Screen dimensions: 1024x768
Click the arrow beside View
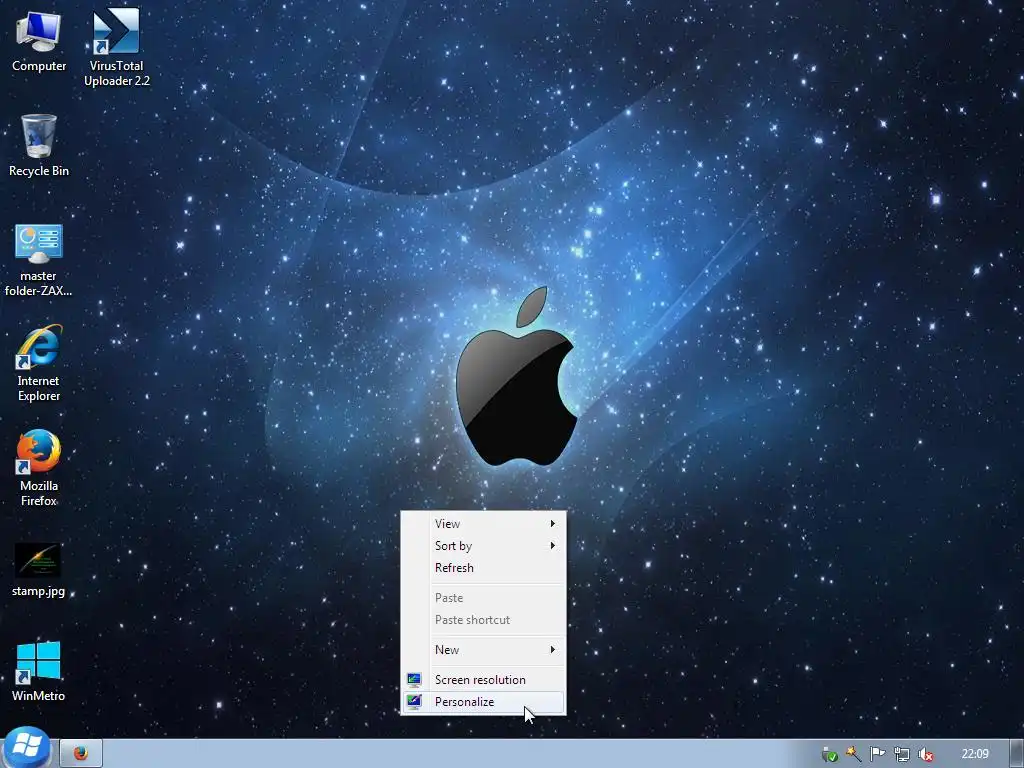(x=552, y=524)
